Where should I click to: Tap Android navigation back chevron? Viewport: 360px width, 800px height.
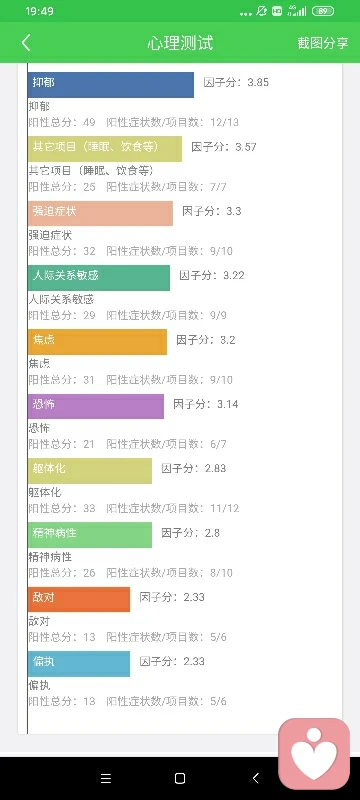(x=255, y=778)
